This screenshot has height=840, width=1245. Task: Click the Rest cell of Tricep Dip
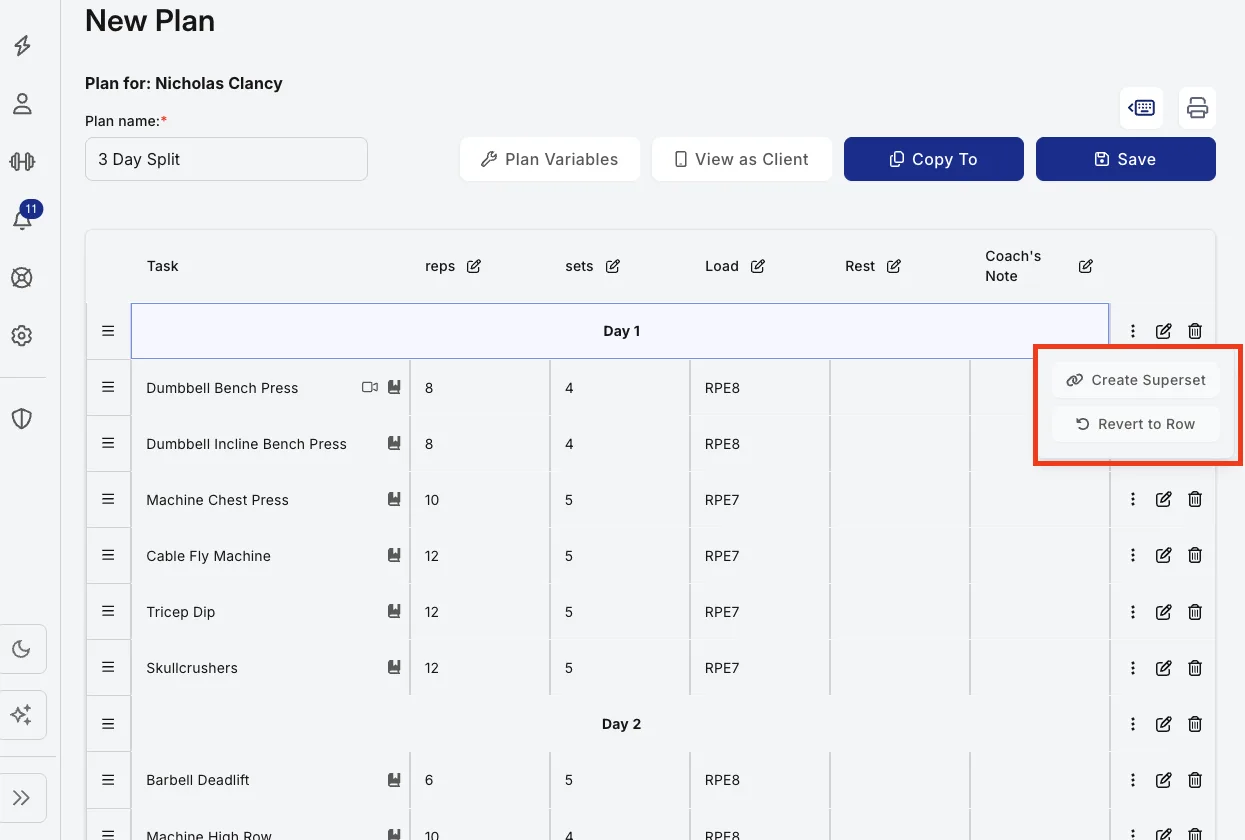[x=900, y=611]
